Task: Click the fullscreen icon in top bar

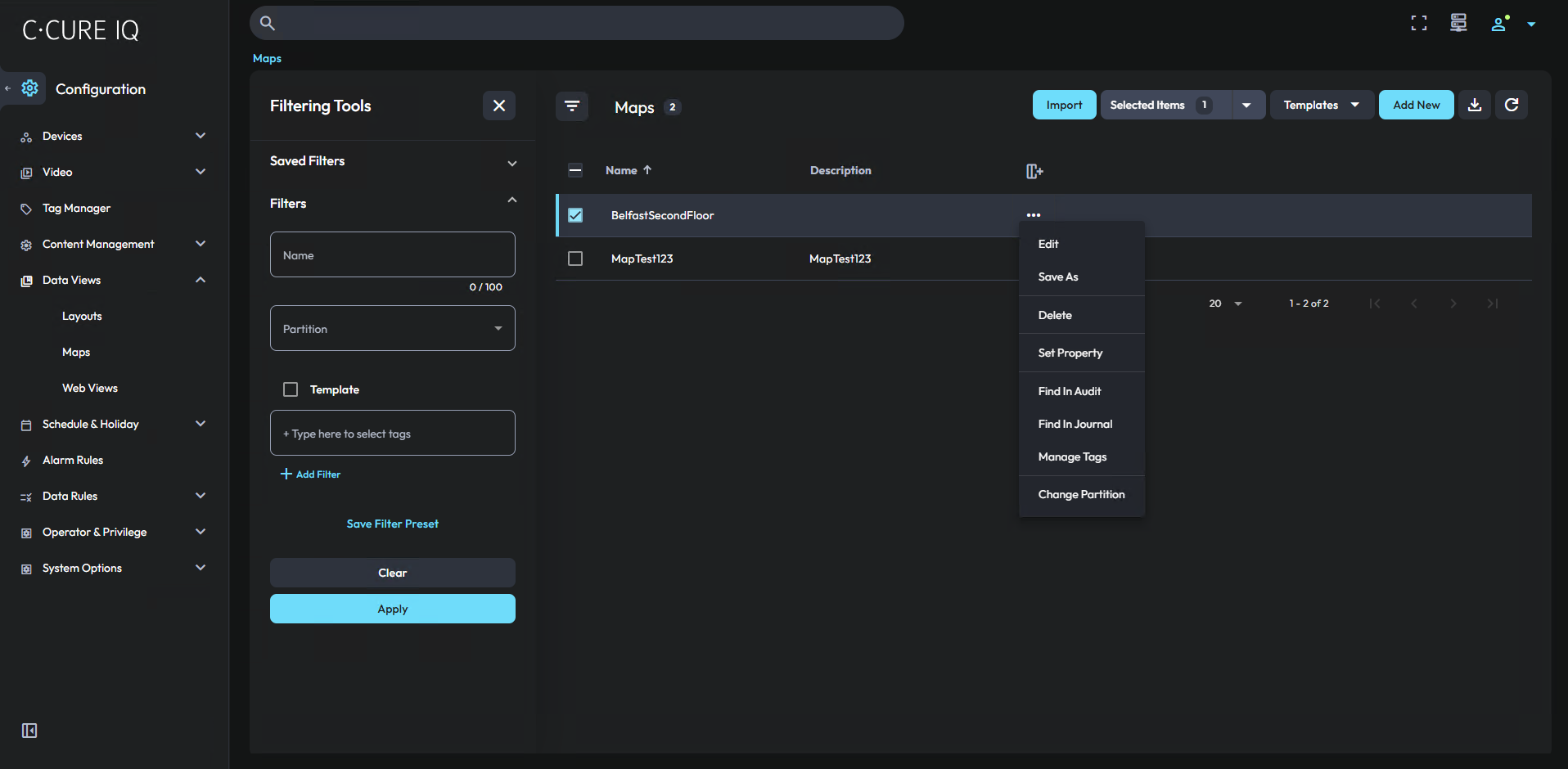Action: (1418, 24)
